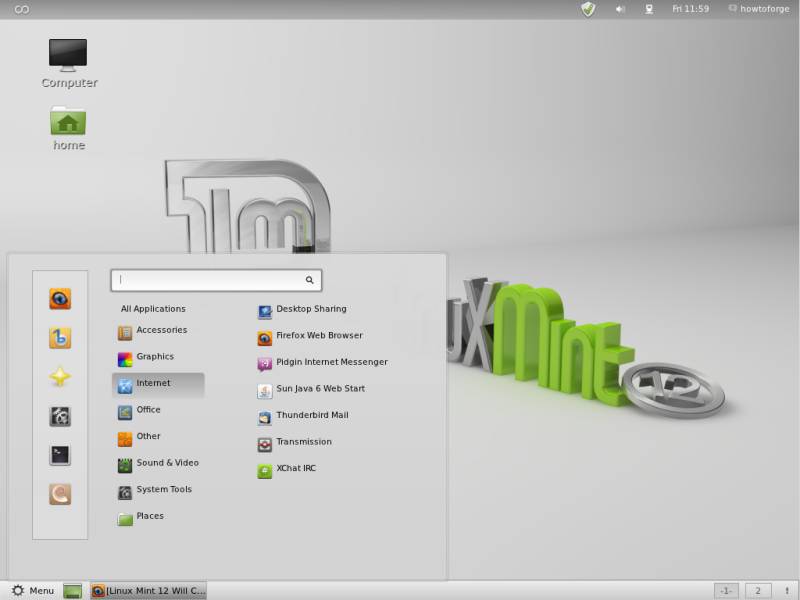Select the home folder desktop icon
The image size is (800, 600).
click(x=68, y=129)
